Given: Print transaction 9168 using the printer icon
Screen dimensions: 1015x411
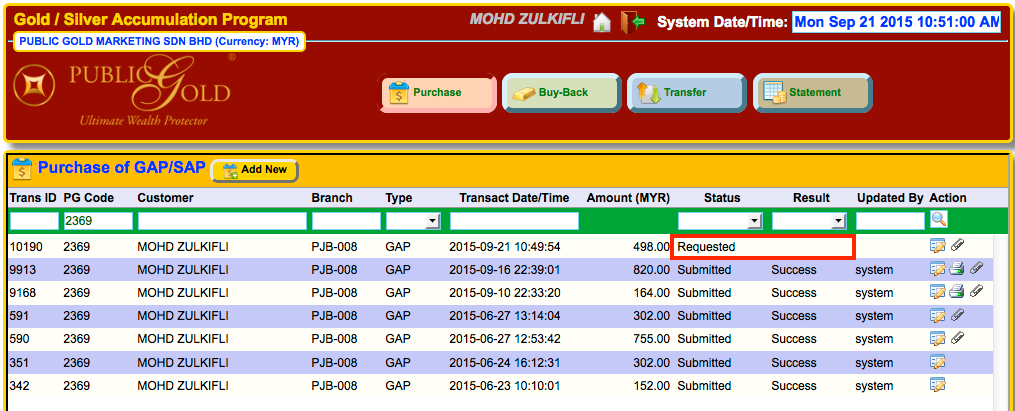Looking at the screenshot, I should coord(956,292).
